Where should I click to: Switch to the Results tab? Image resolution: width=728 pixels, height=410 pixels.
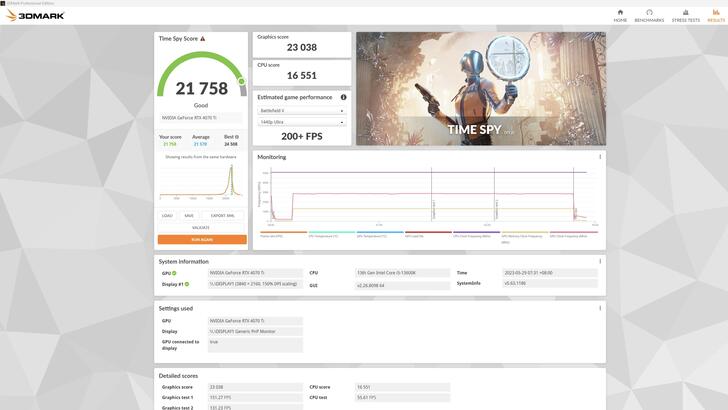716,15
